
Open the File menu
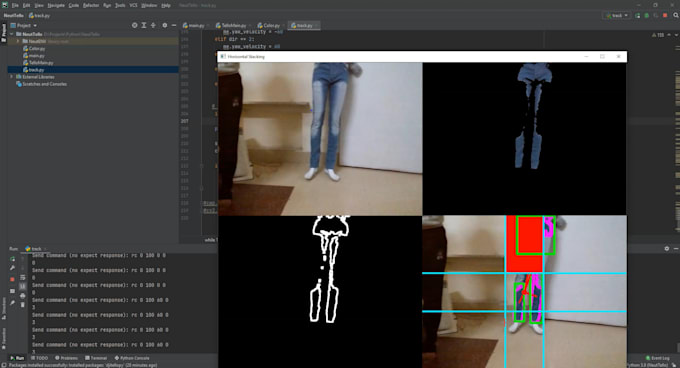coord(15,5)
